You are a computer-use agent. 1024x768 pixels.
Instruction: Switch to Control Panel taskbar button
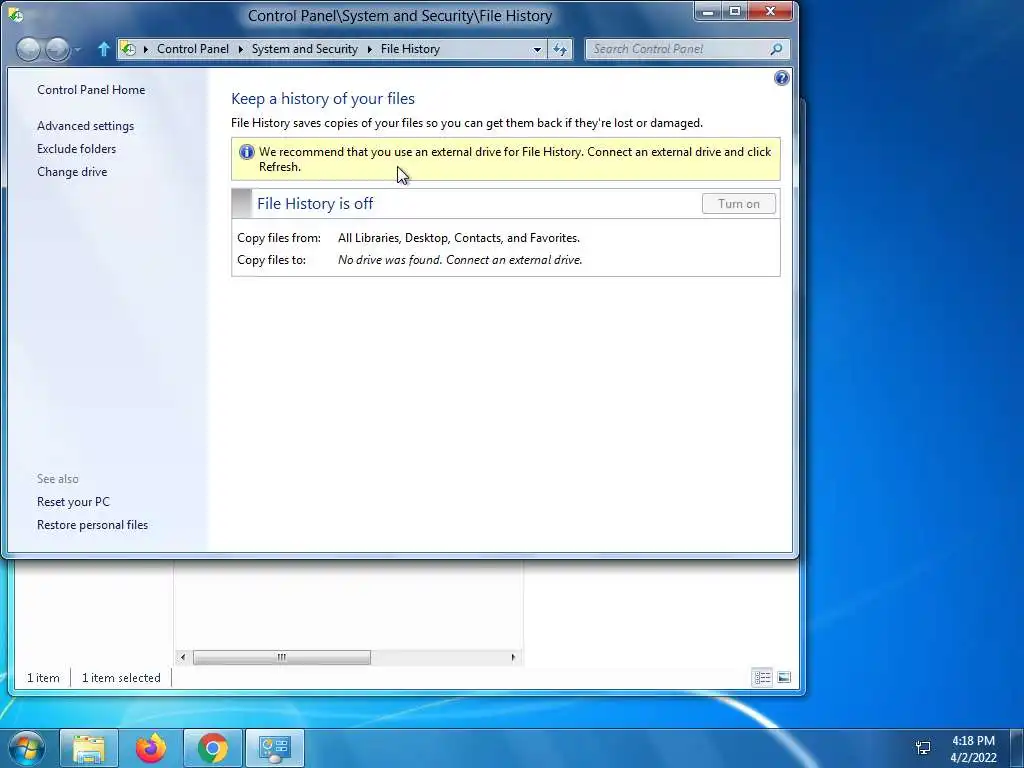(x=274, y=748)
